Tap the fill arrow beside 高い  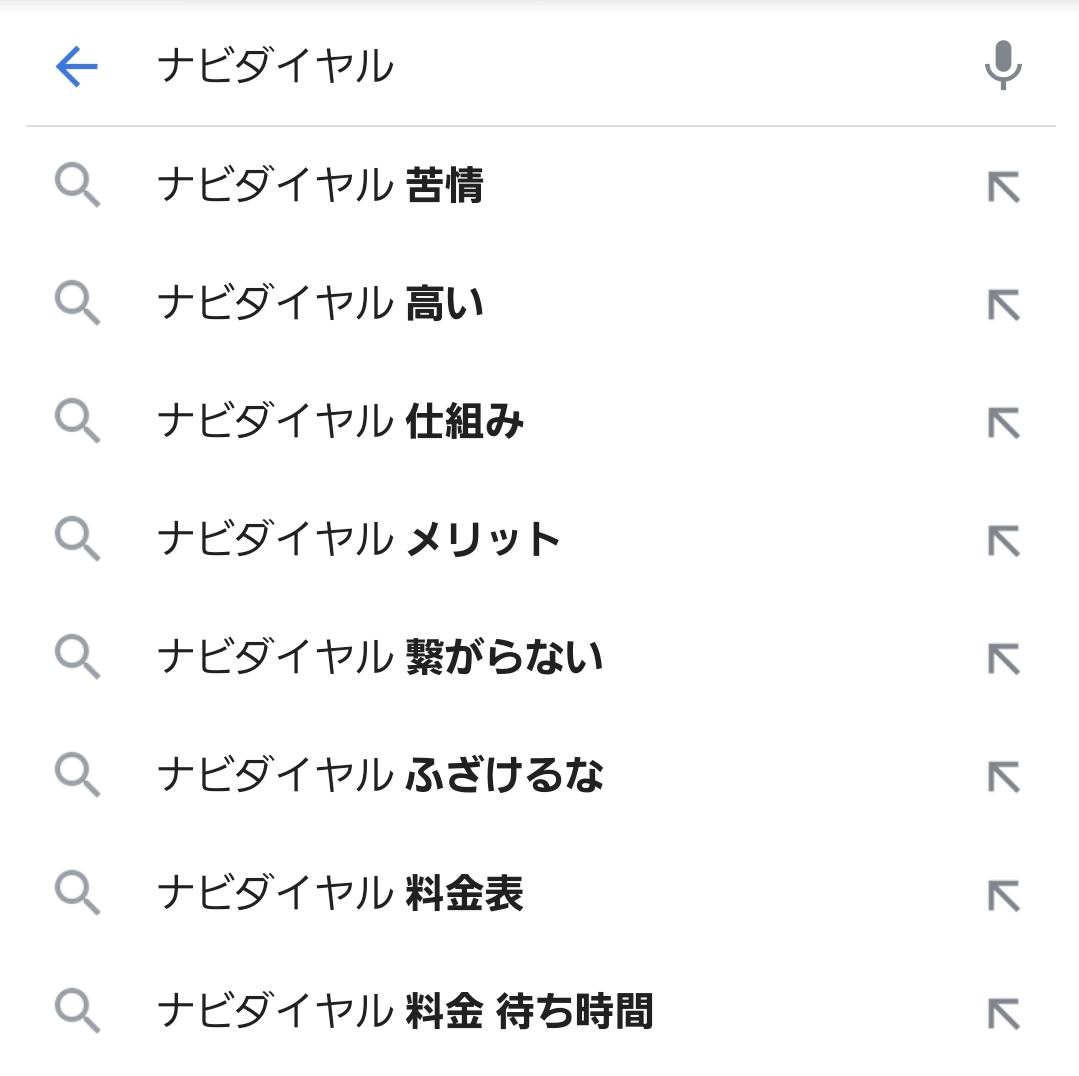pos(1003,304)
